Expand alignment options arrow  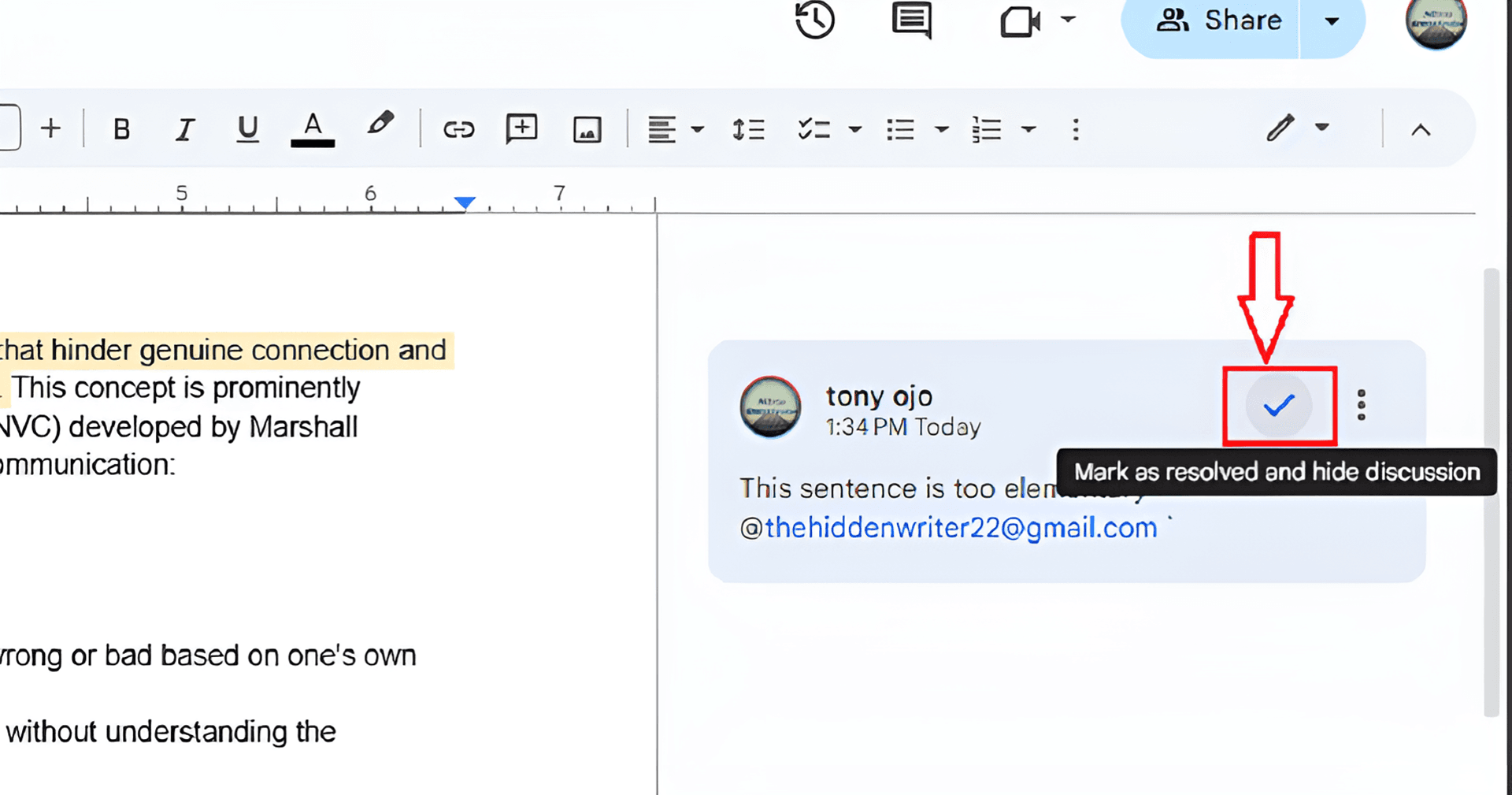698,129
